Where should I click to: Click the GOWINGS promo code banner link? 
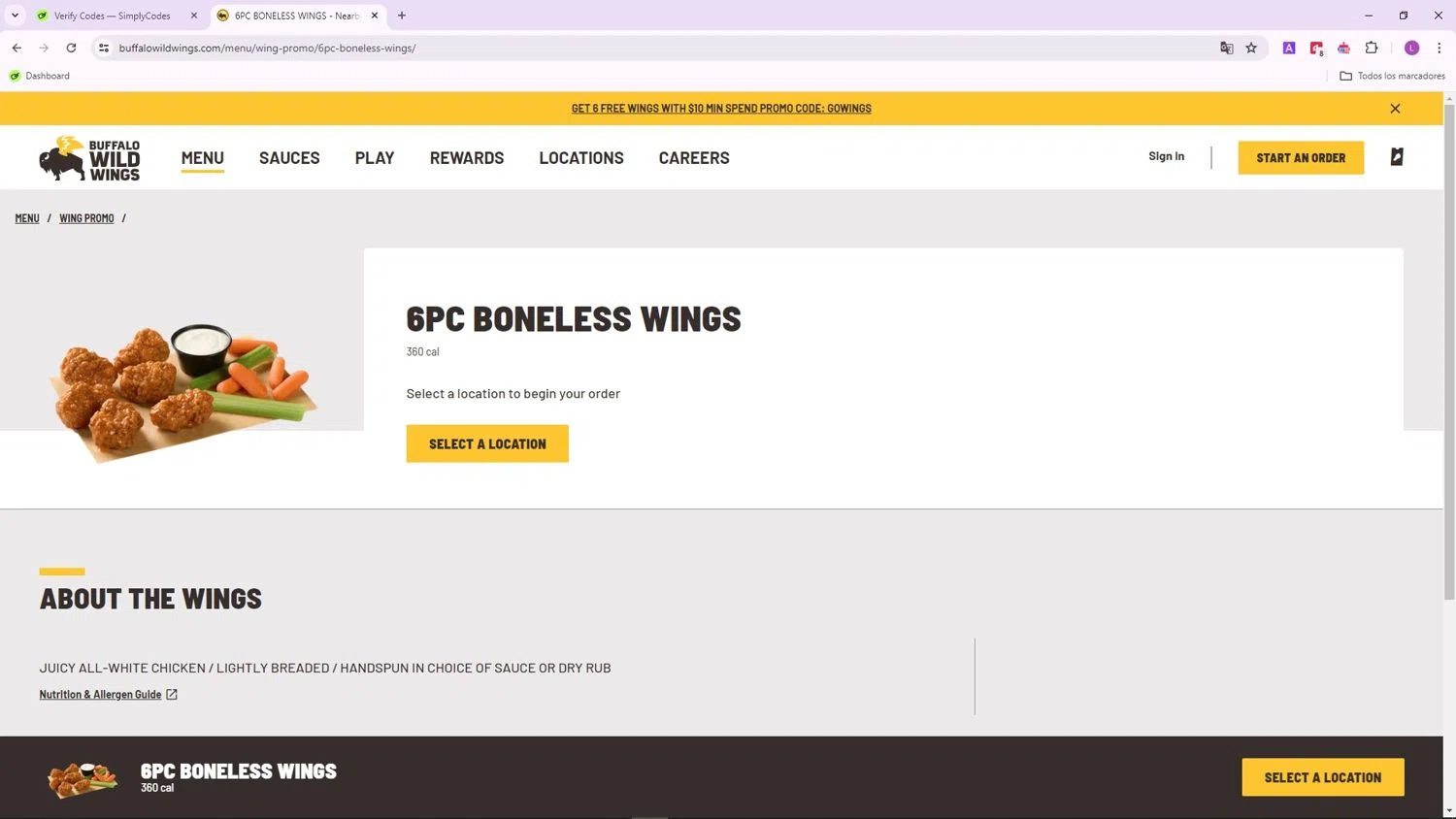pyautogui.click(x=721, y=109)
